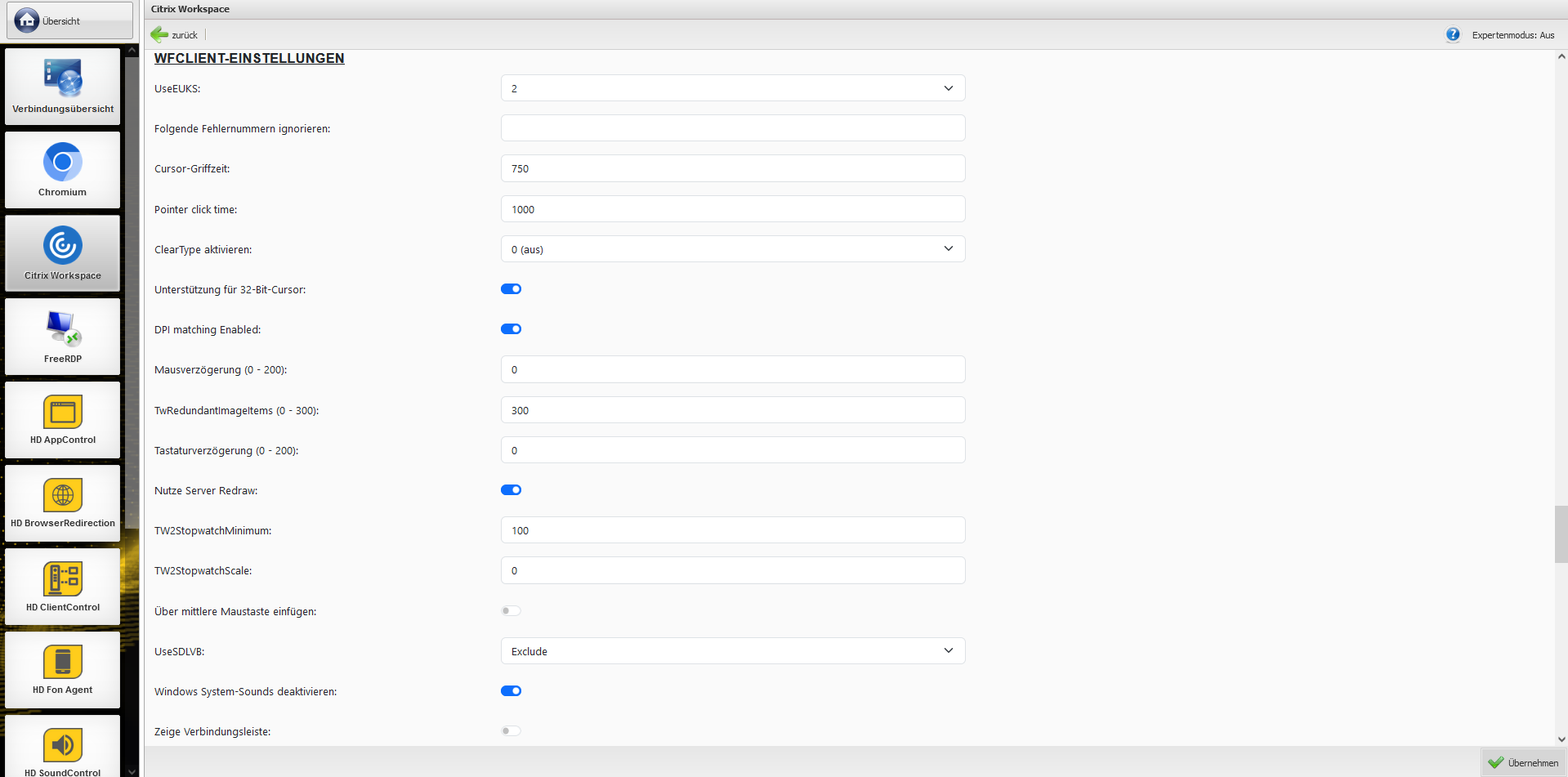Open the UseEUKS dropdown

(x=733, y=88)
